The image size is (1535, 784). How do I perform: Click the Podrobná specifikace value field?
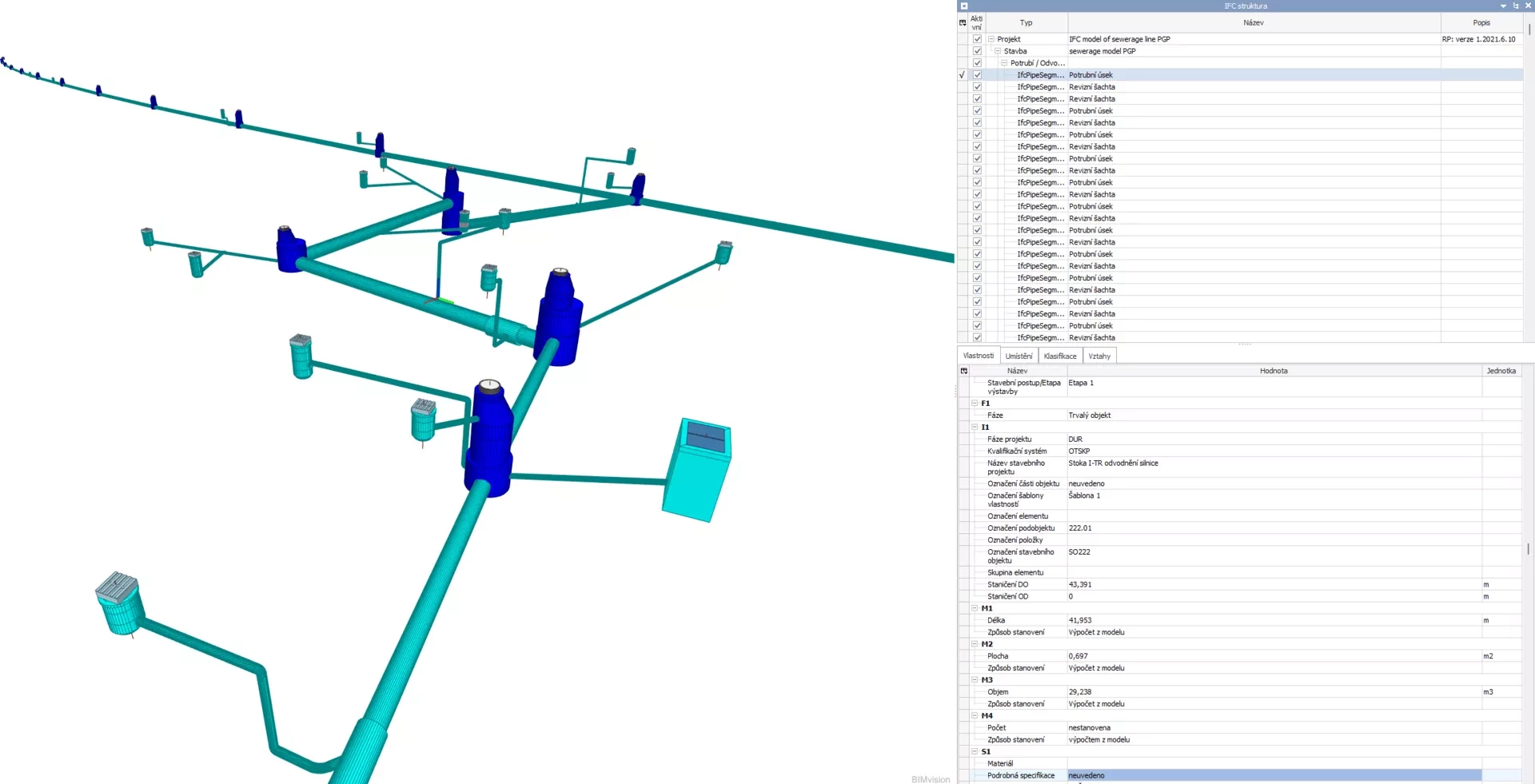(1274, 775)
